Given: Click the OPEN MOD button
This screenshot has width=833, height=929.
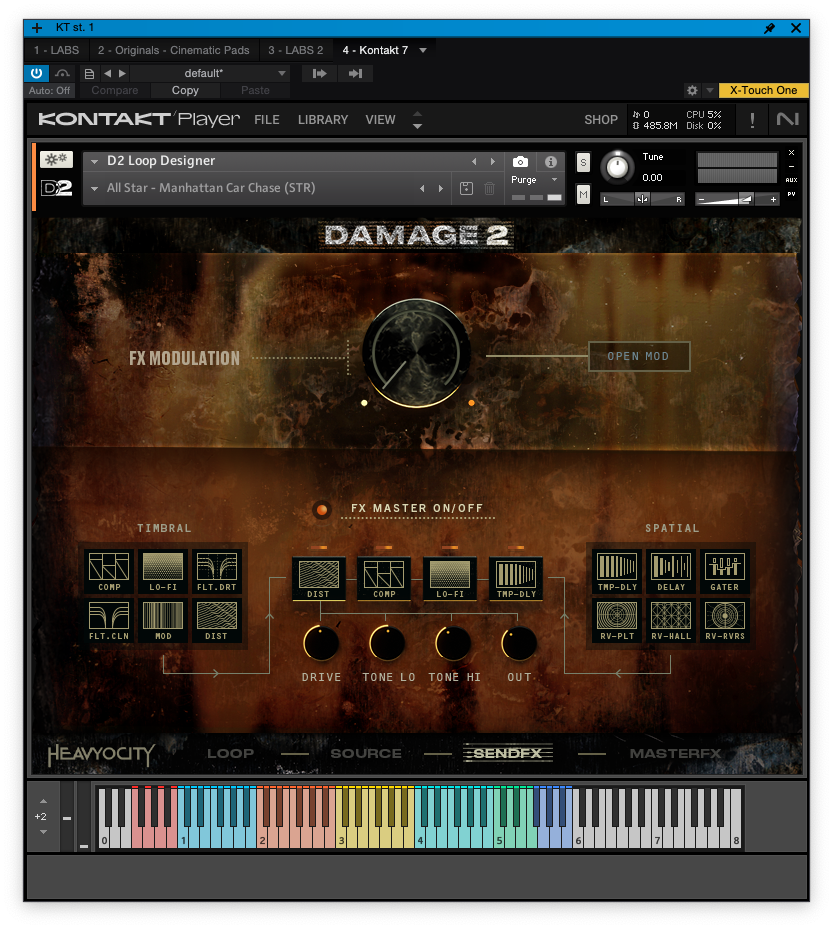Looking at the screenshot, I should point(639,357).
